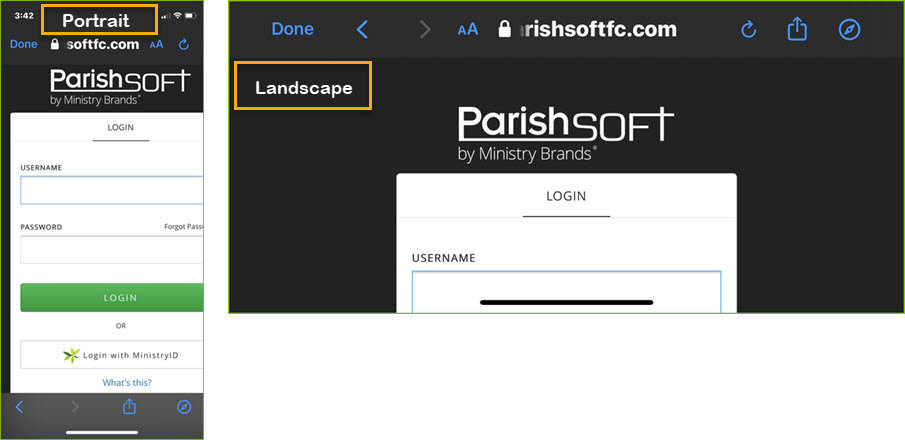Viewport: 905px width, 440px height.
Task: Tap the battery icon in the status bar
Action: 190,16
